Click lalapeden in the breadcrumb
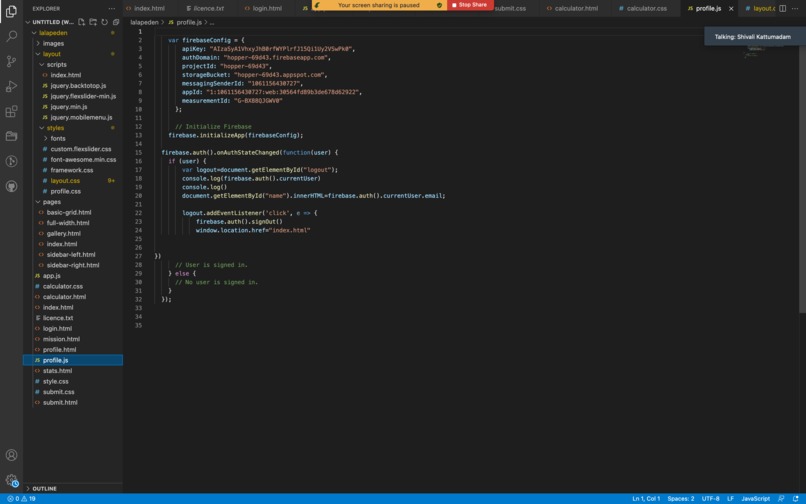 (x=144, y=23)
